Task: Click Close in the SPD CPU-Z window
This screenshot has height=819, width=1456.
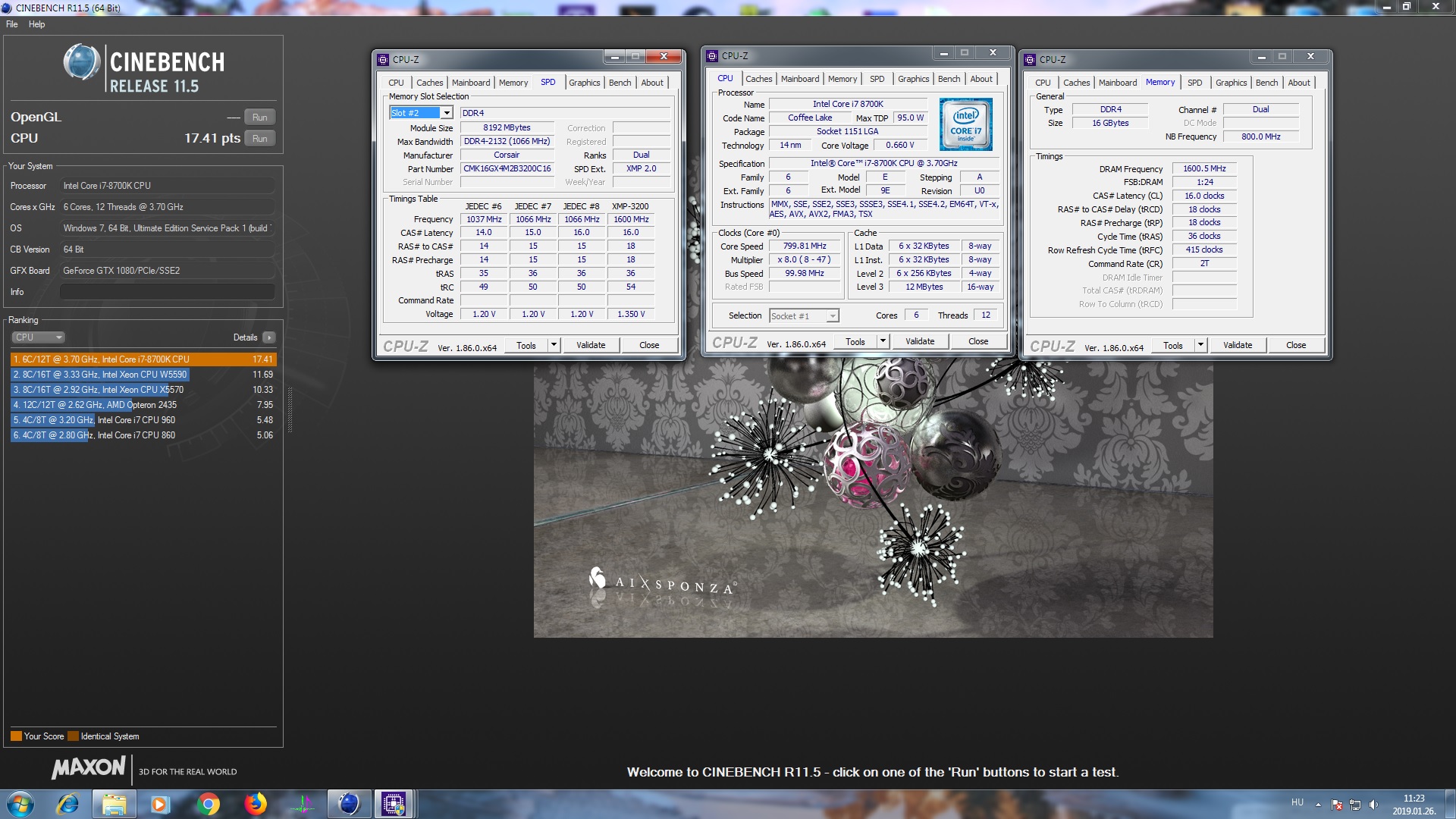Action: coord(649,346)
